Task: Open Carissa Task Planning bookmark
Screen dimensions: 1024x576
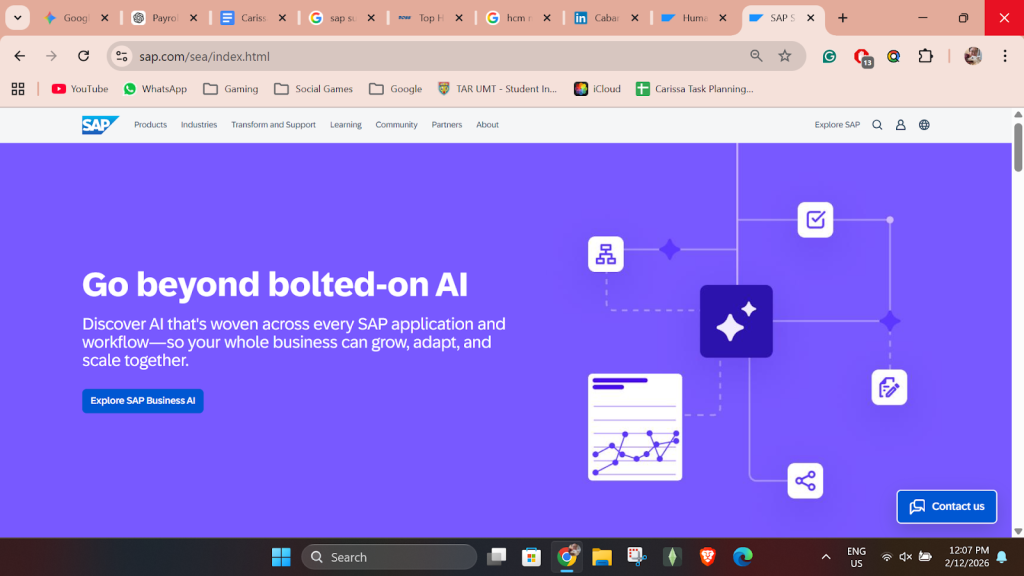Action: [x=695, y=89]
